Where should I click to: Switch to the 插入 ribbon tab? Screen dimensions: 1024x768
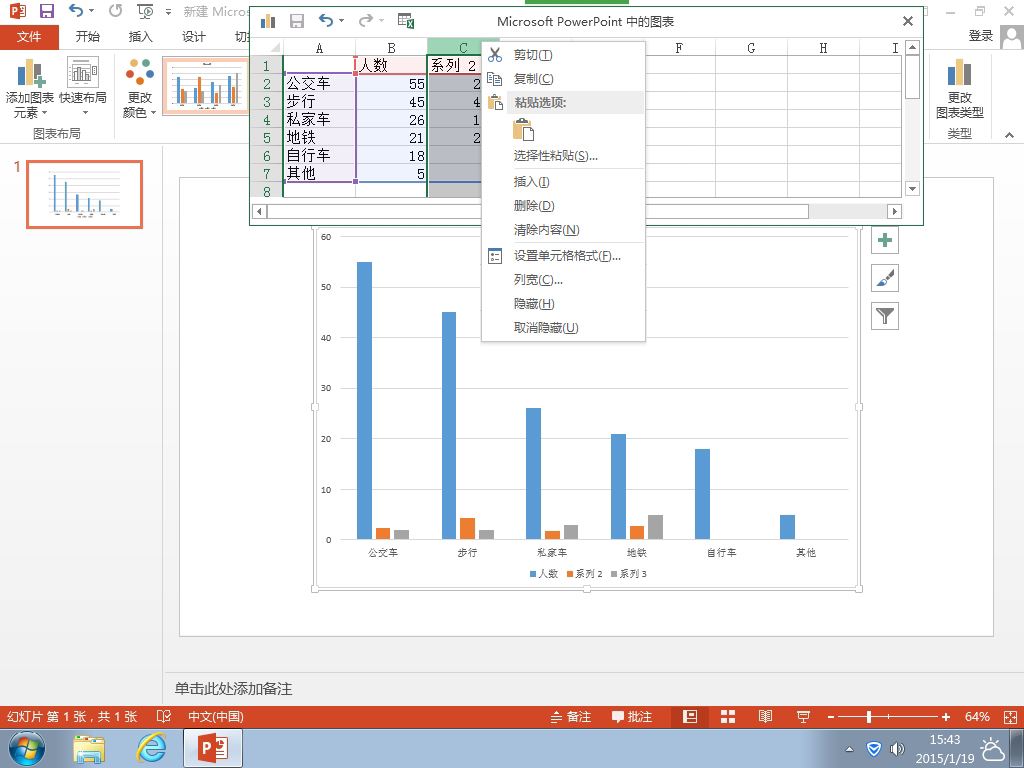(140, 37)
